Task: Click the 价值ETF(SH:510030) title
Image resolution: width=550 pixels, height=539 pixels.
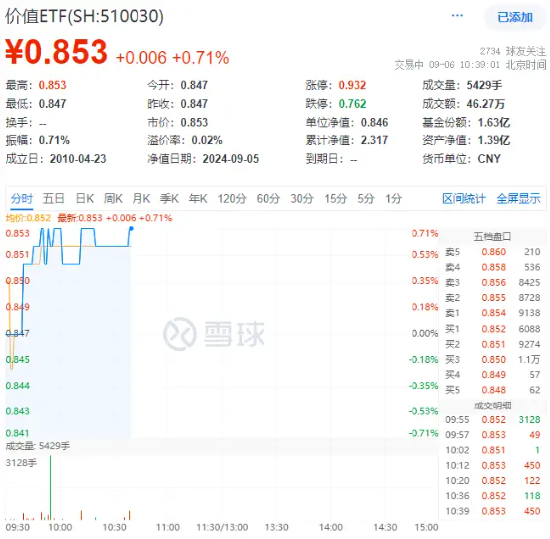Action: (84, 16)
